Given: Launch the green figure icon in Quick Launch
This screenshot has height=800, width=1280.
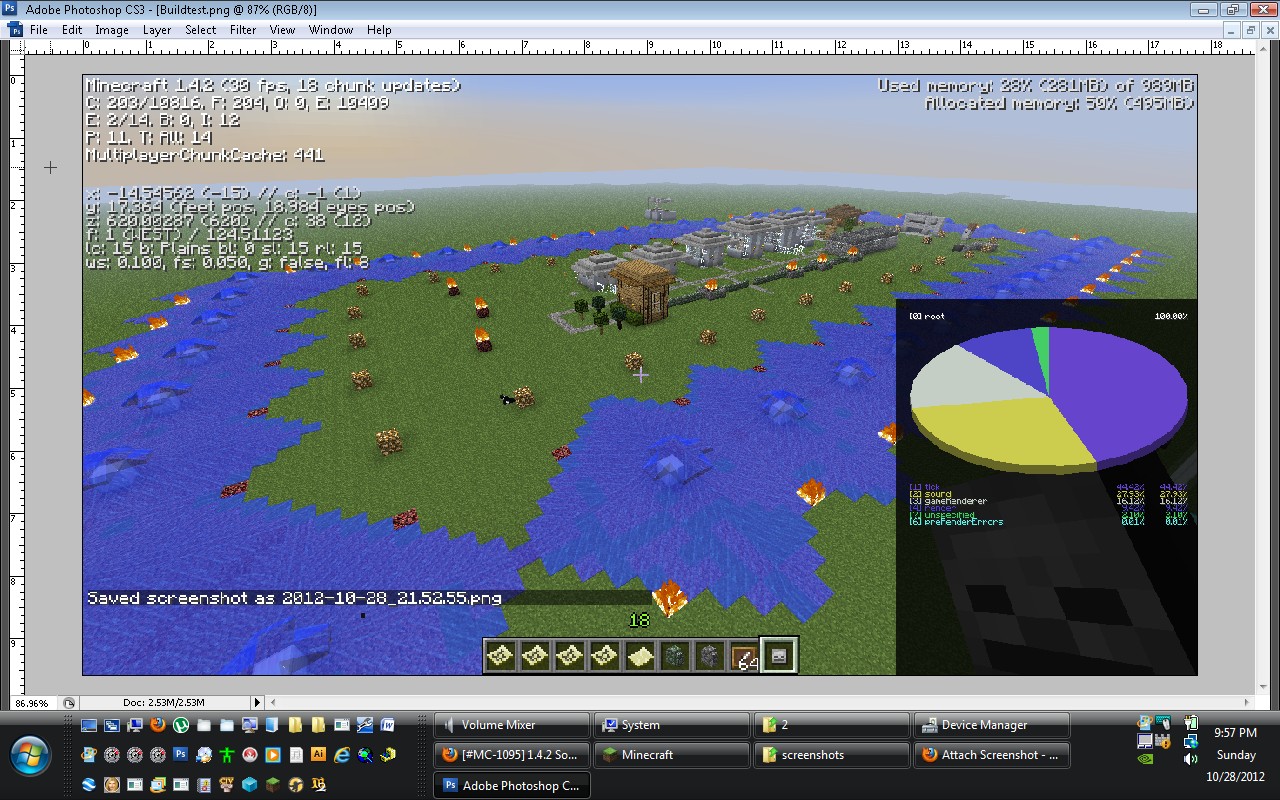Looking at the screenshot, I should (227, 755).
